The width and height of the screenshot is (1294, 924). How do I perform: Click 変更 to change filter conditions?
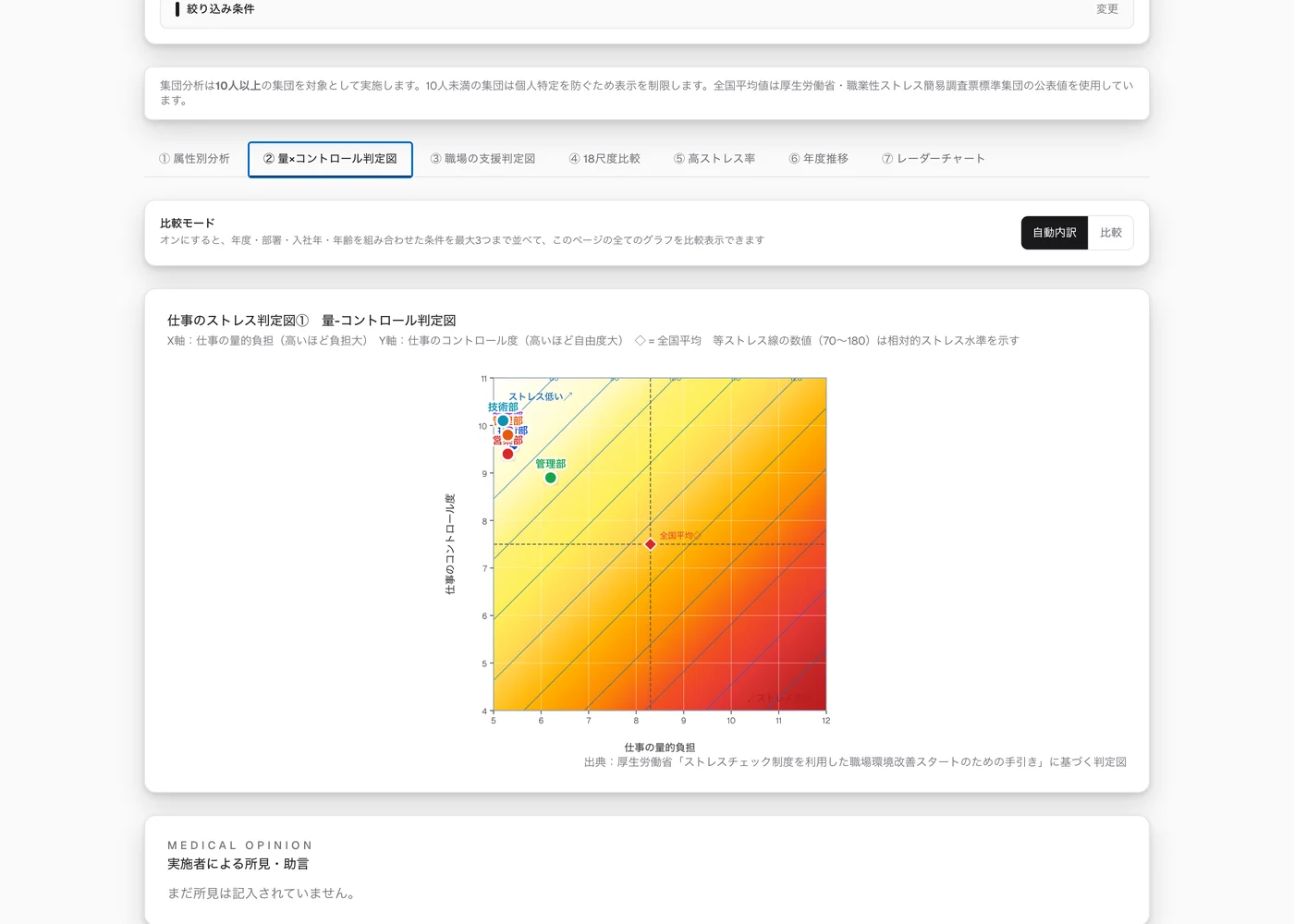pyautogui.click(x=1107, y=9)
